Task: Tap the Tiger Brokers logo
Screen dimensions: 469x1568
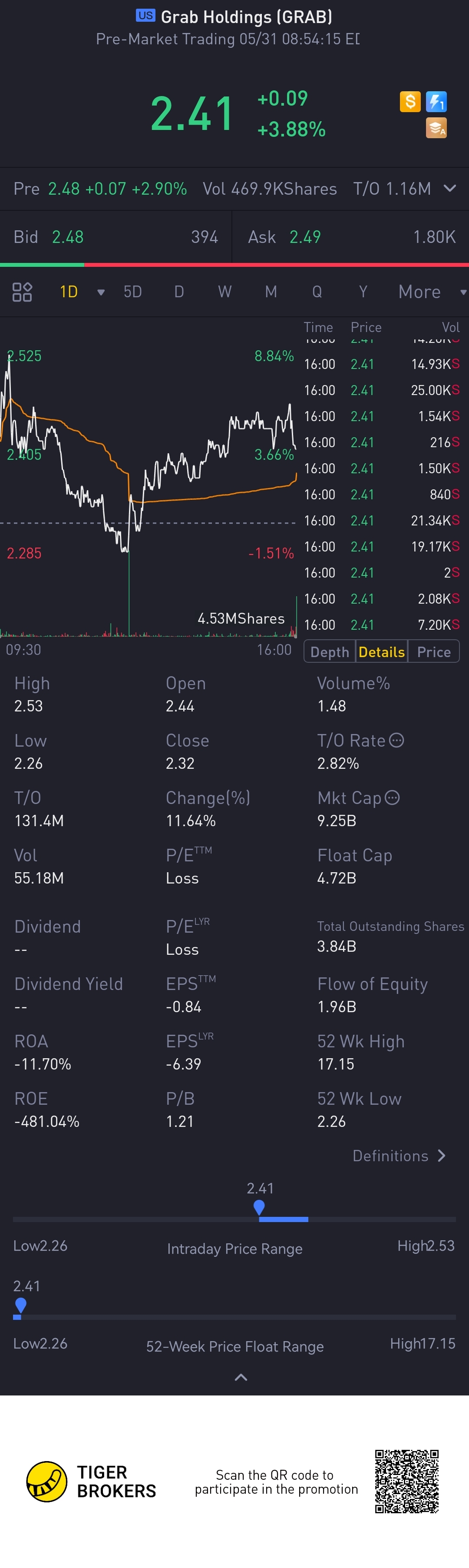Action: 47,1482
